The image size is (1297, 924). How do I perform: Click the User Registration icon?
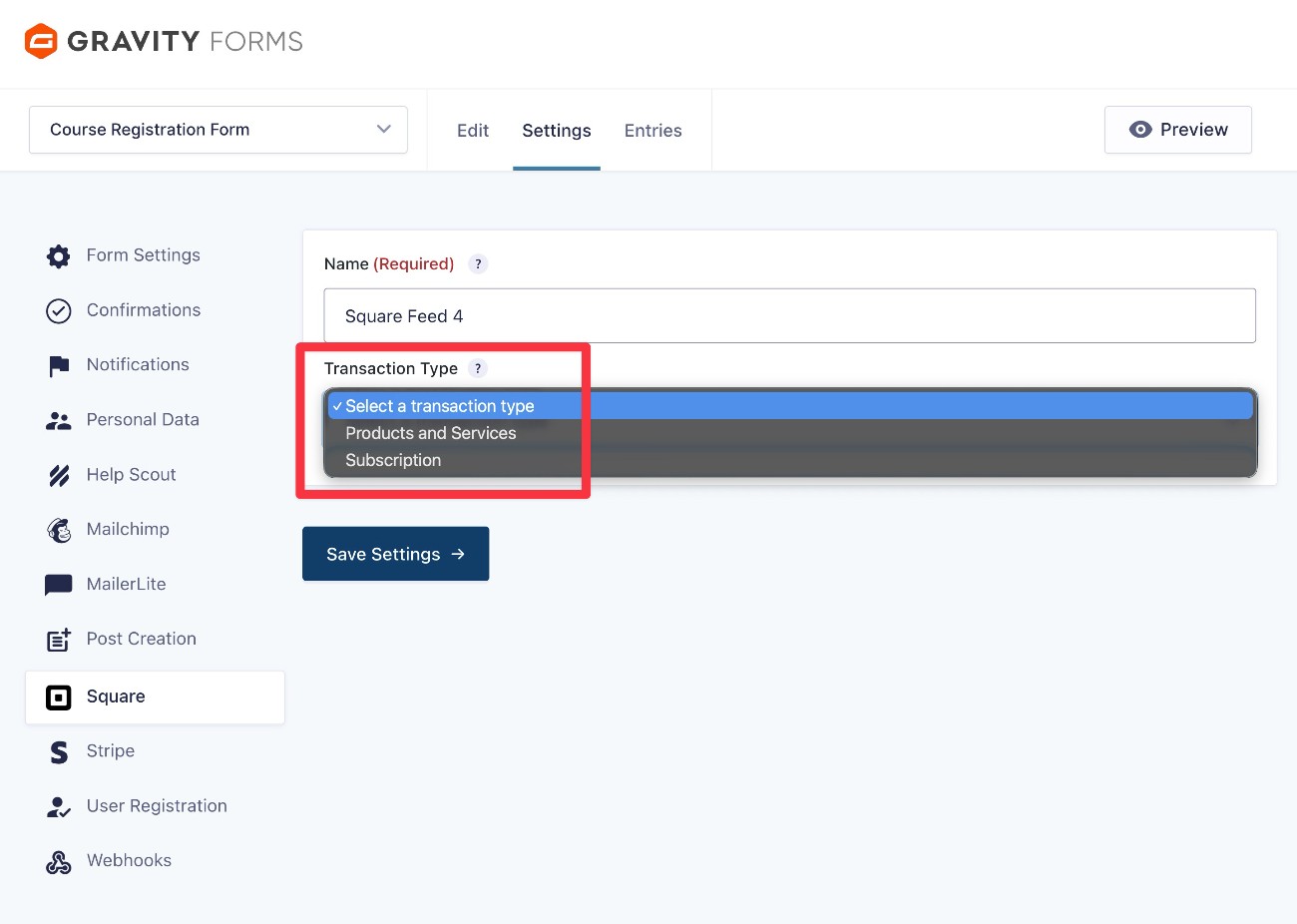point(58,805)
